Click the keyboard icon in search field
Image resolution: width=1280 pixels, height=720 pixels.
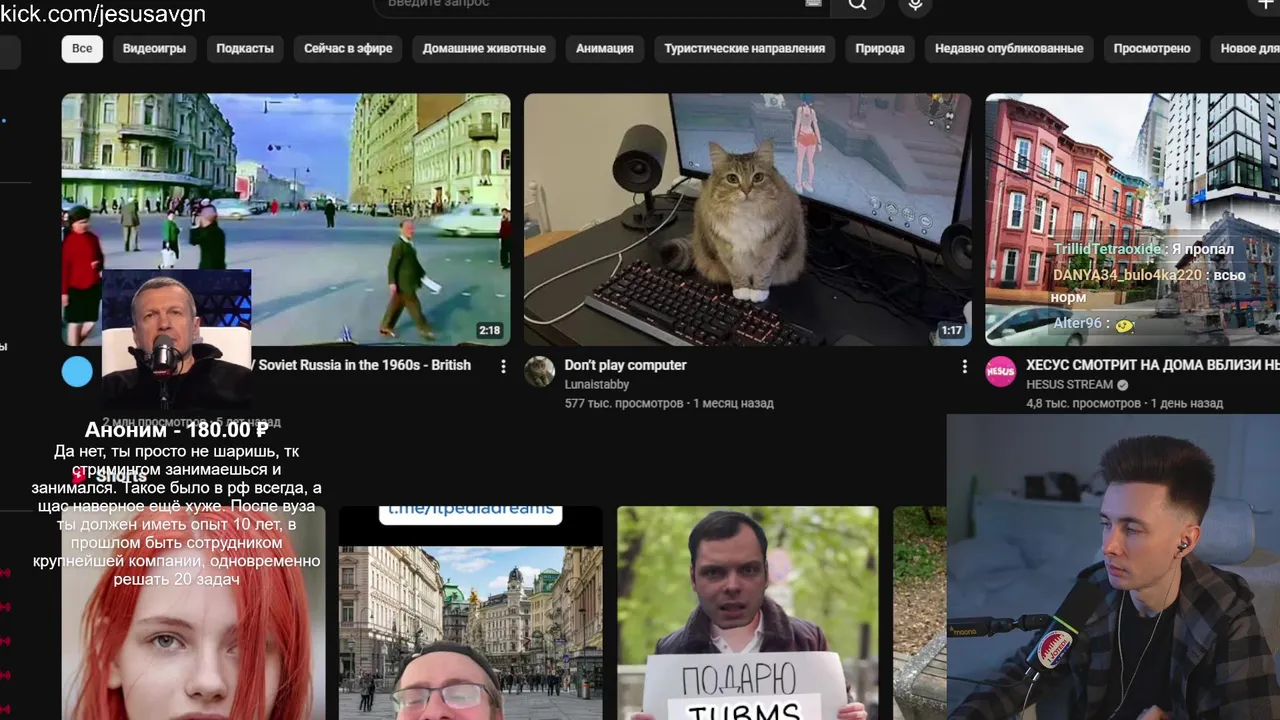pos(813,3)
